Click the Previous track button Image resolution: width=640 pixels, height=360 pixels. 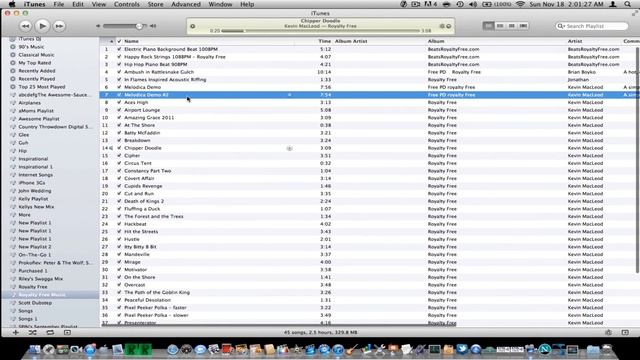pyautogui.click(x=25, y=26)
